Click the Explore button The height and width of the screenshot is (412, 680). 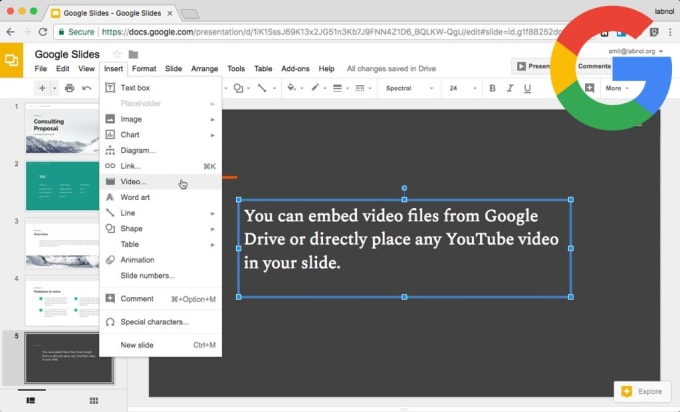point(642,391)
